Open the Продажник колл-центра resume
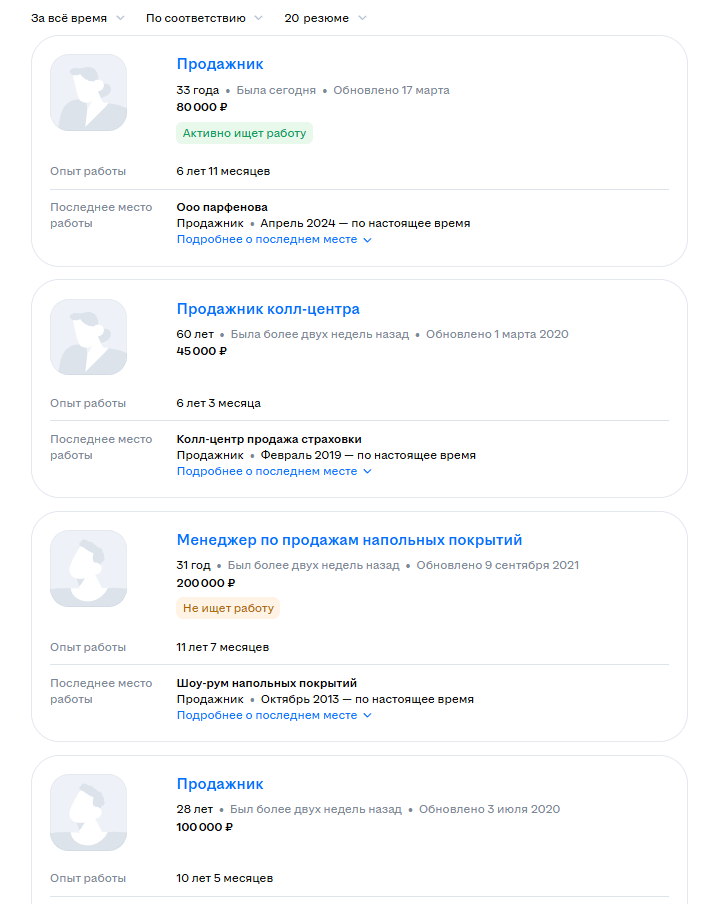Screen dimensions: 724x904 point(268,309)
